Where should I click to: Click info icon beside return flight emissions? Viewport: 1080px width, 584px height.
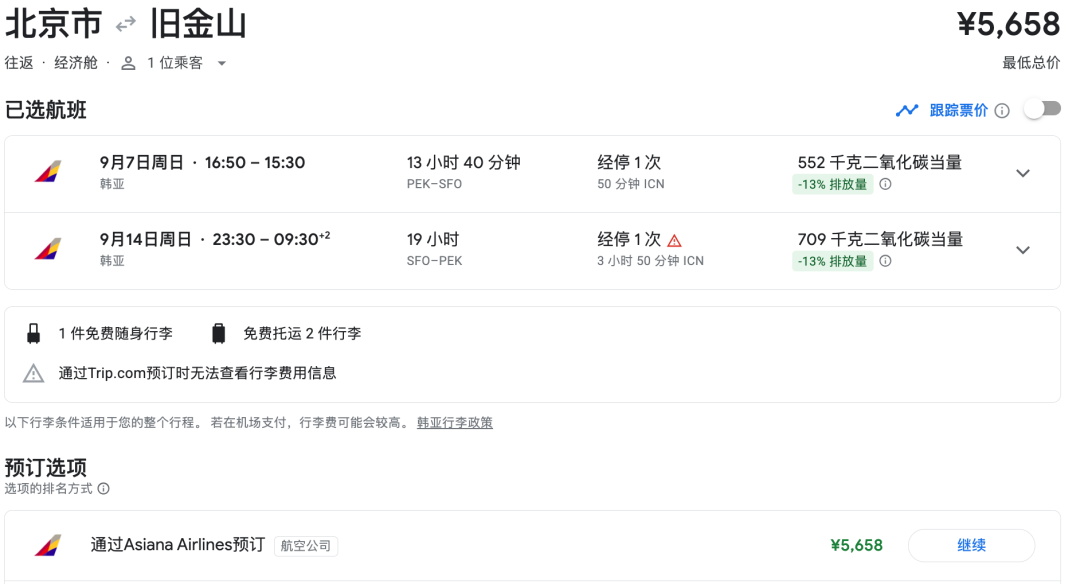(x=885, y=261)
